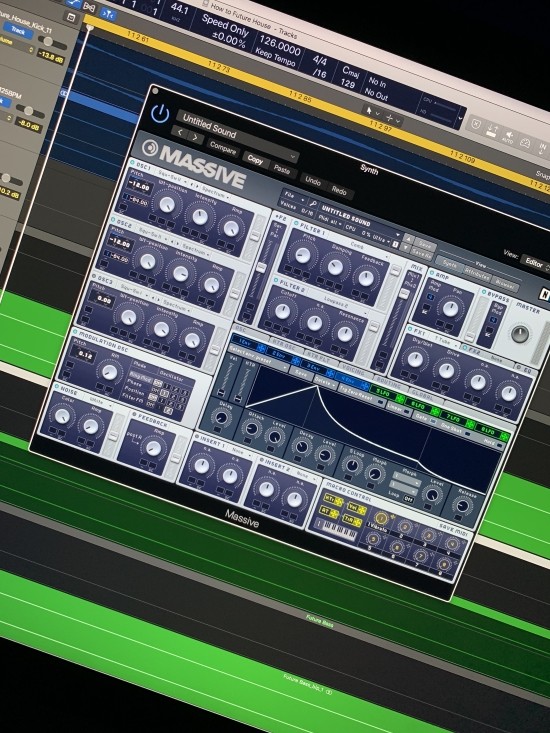Switch to Attributes view tab
The image size is (550, 733).
(477, 273)
